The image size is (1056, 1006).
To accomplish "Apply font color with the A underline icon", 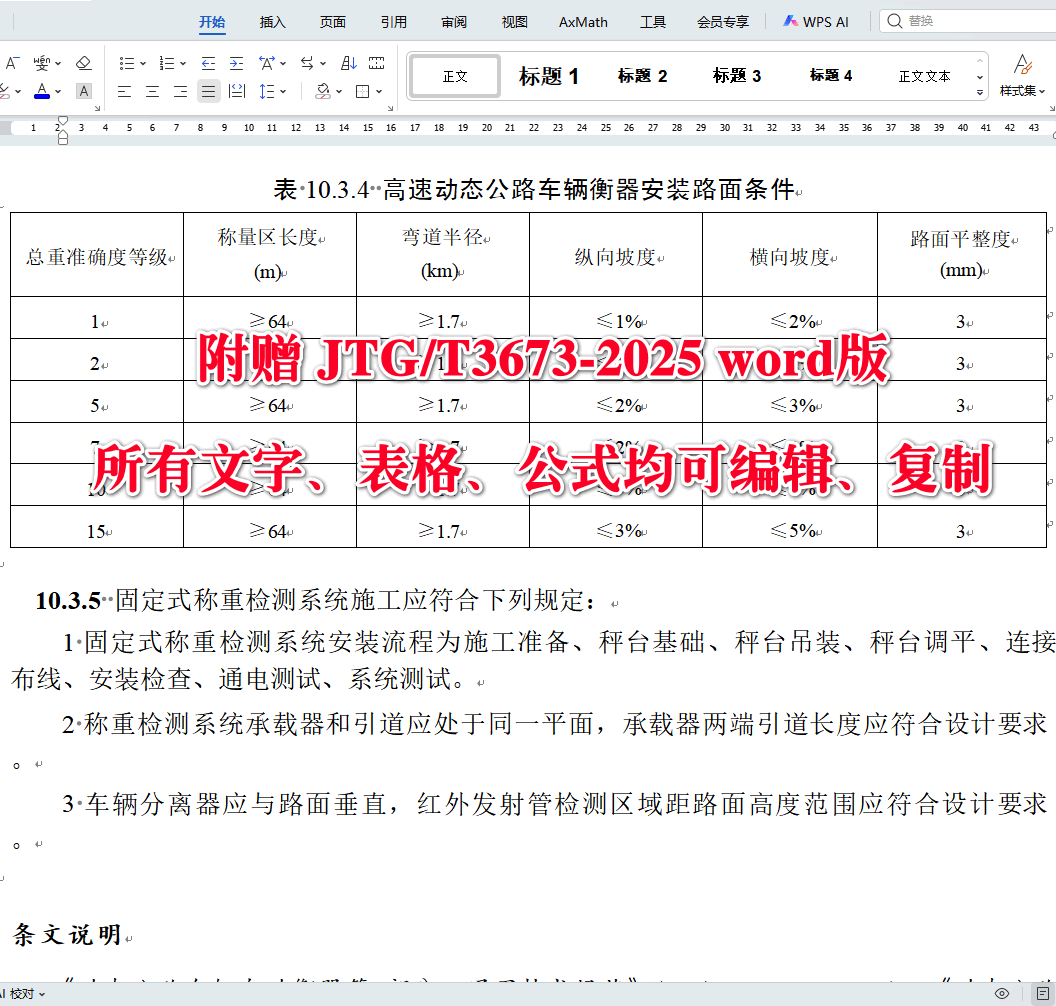I will click(x=41, y=90).
